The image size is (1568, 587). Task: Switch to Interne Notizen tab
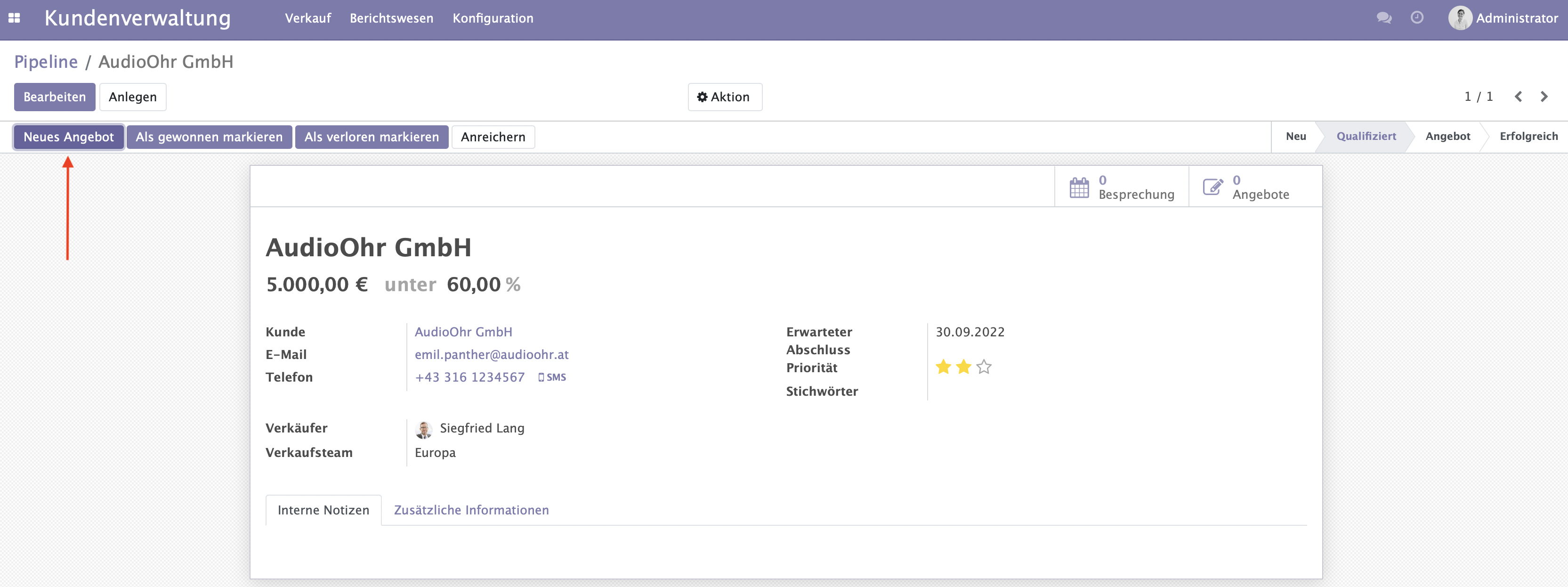coord(323,510)
